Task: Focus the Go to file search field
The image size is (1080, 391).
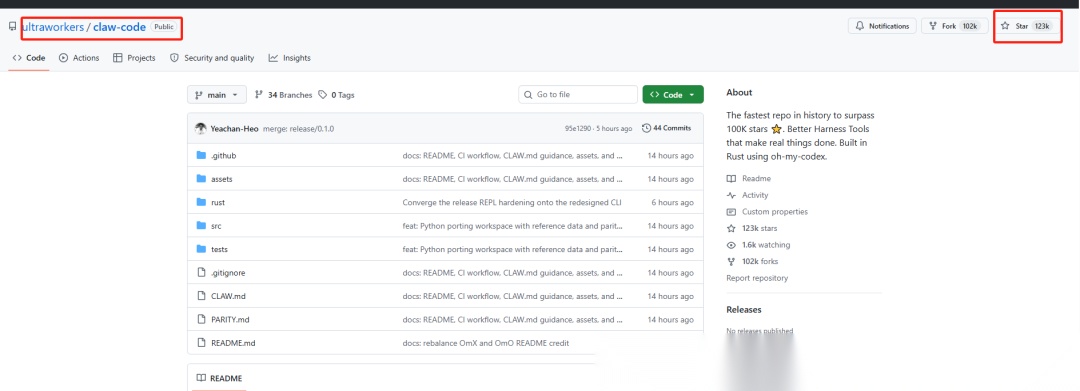Action: coord(578,94)
